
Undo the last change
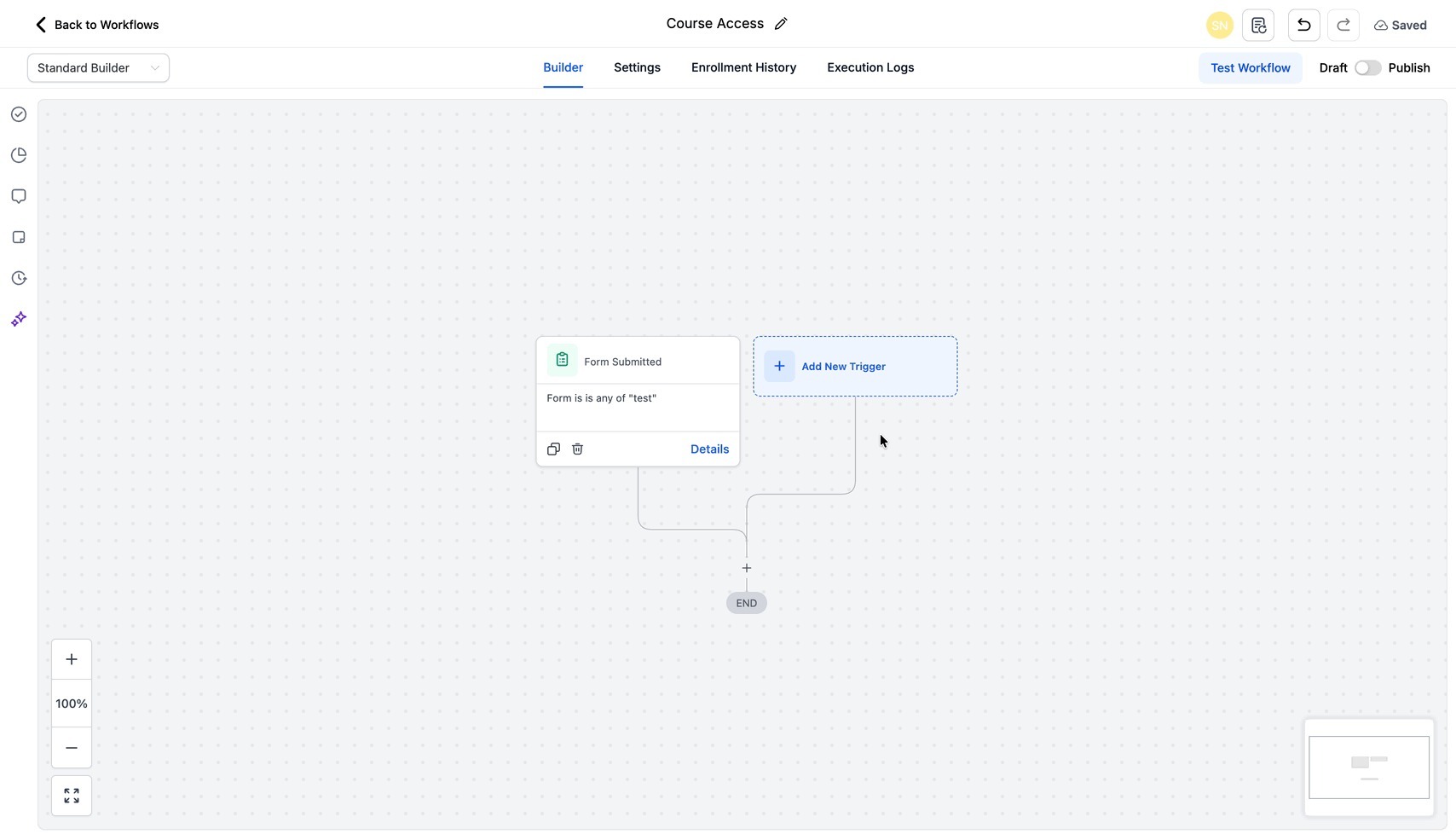tap(1304, 25)
